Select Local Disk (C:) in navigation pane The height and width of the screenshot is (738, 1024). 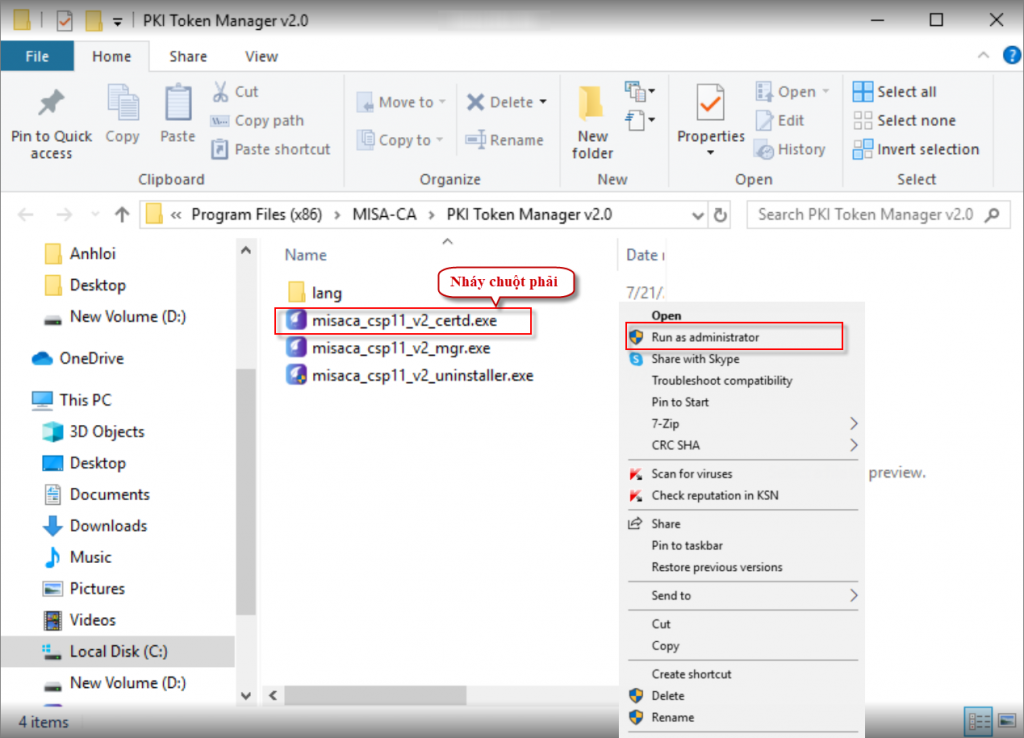point(118,651)
